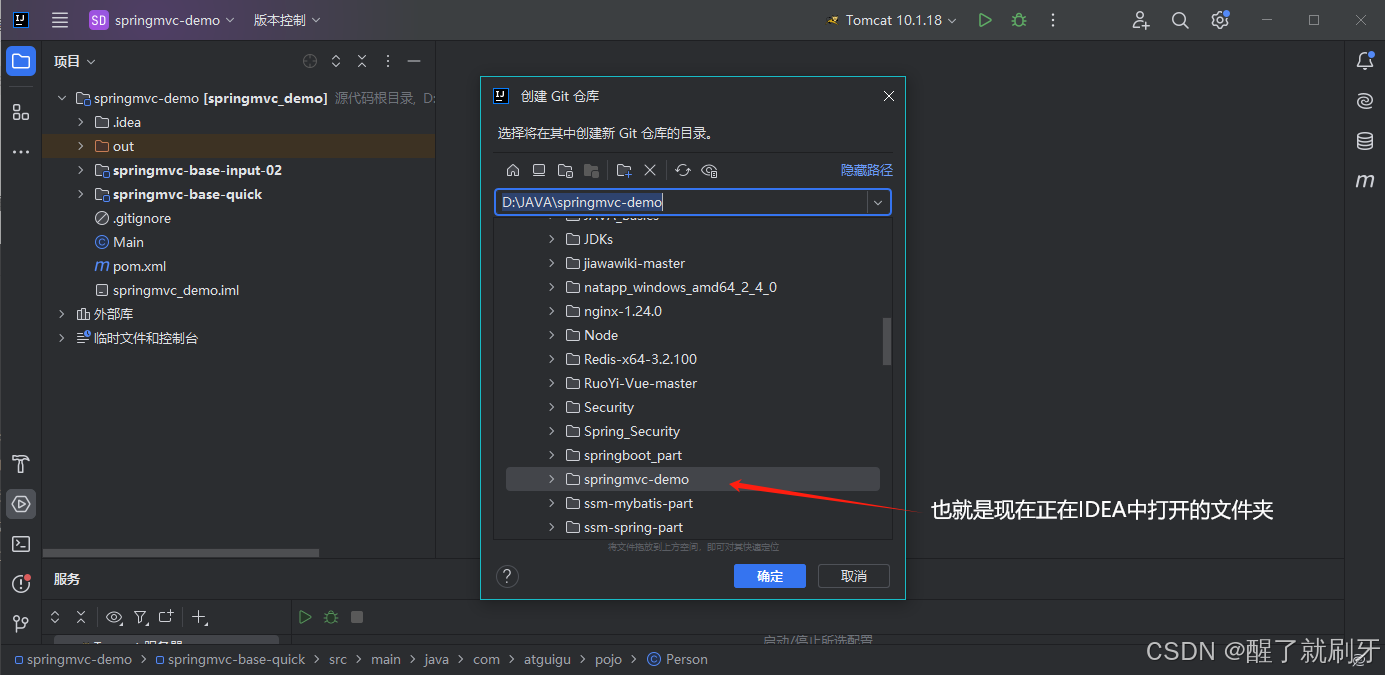Image resolution: width=1385 pixels, height=675 pixels.
Task: Open Services filter options
Action: (141, 617)
